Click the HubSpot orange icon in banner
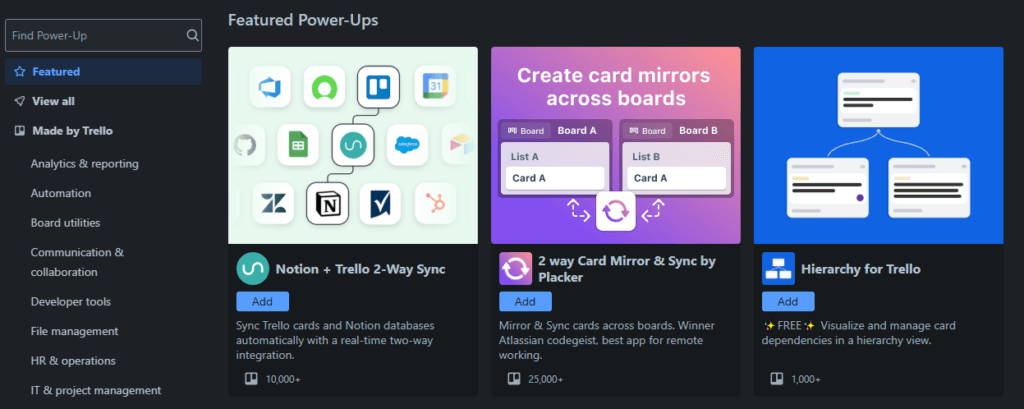Image resolution: width=1024 pixels, height=409 pixels. click(x=434, y=203)
